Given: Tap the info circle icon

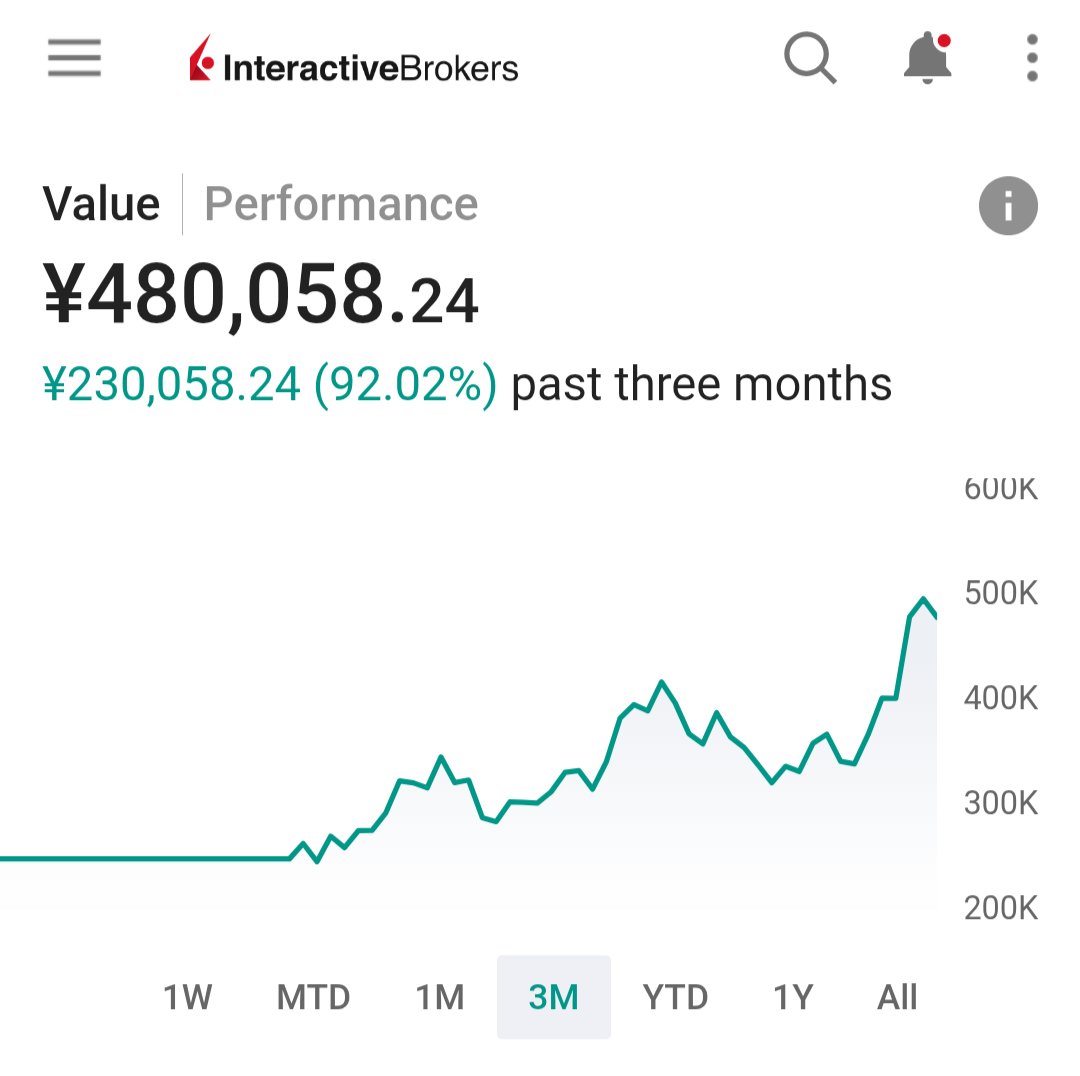Looking at the screenshot, I should pyautogui.click(x=1007, y=207).
